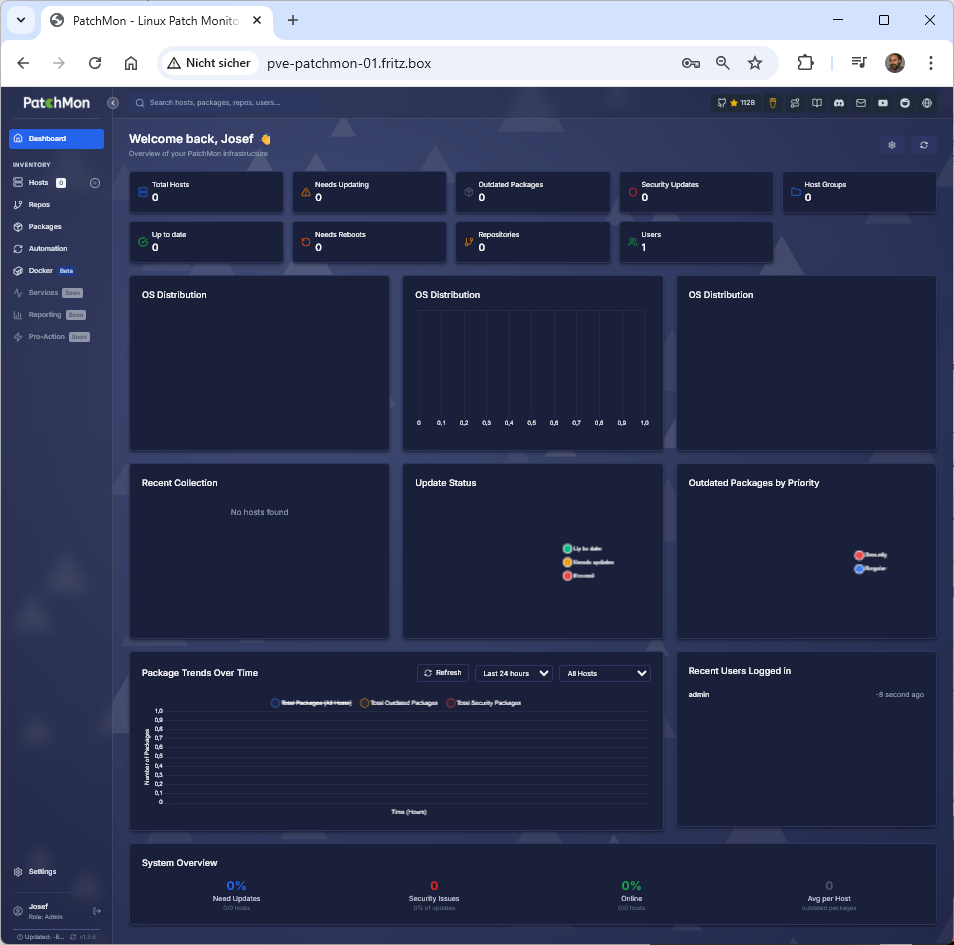The image size is (954, 945).
Task: Click the logout icon beside Josef
Action: 97,911
